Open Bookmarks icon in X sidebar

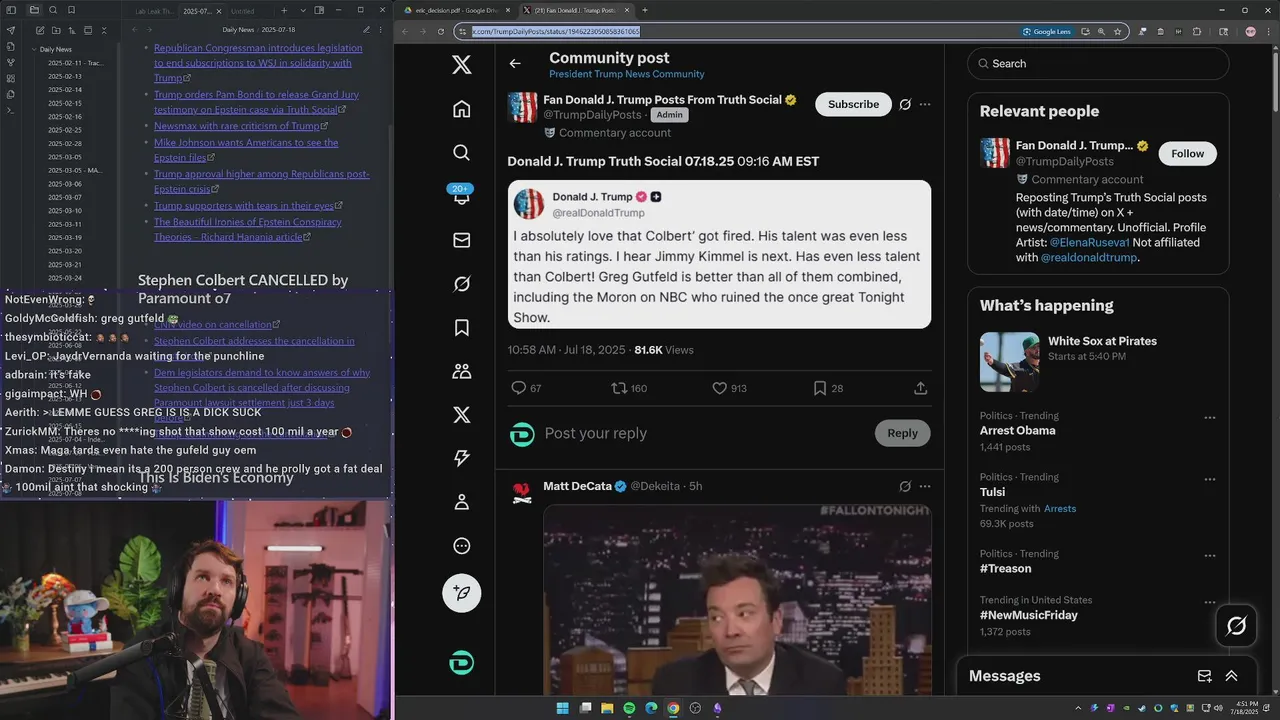click(x=461, y=327)
